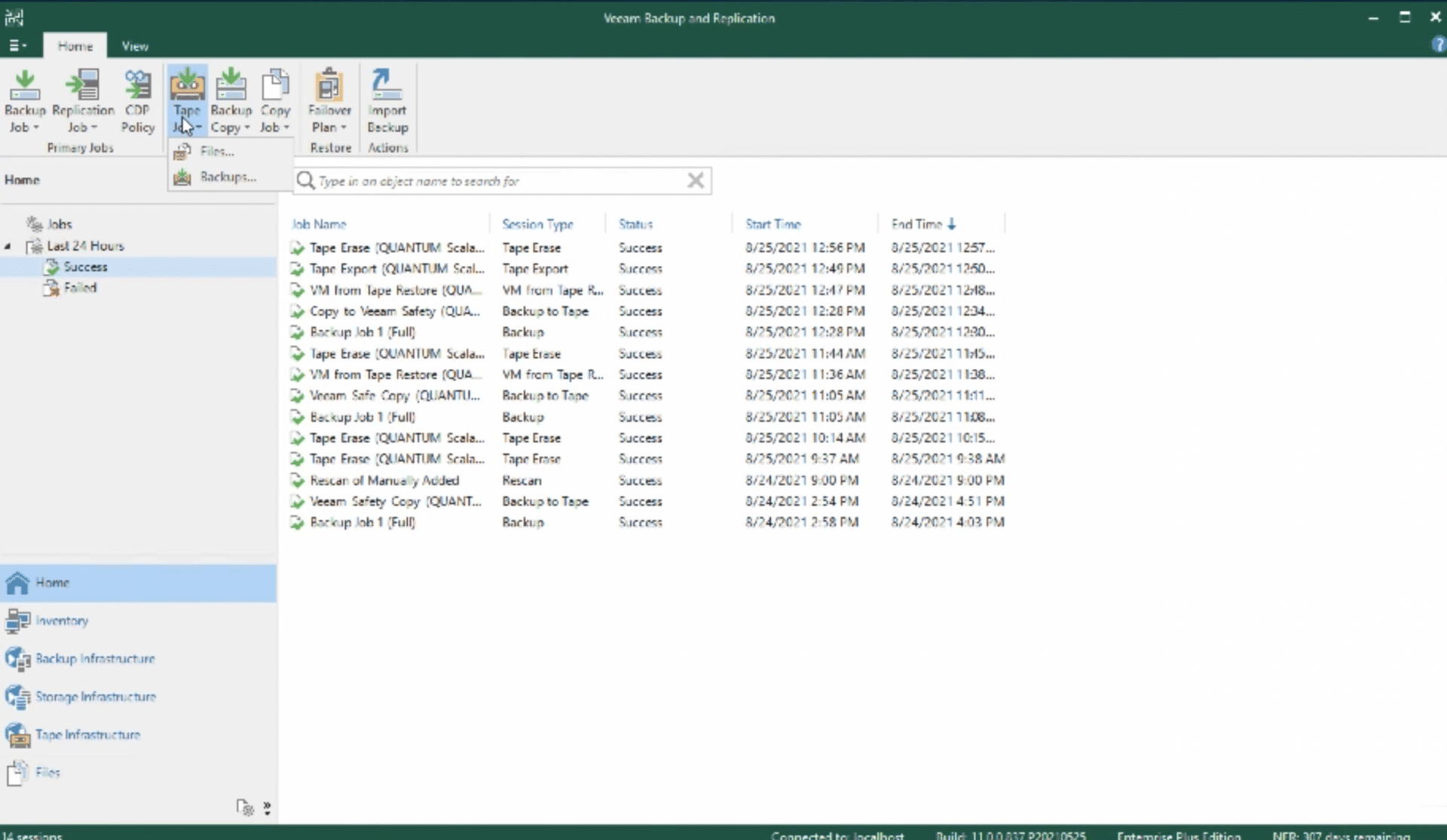Collapse the Last 24 Hours node

(x=8, y=246)
